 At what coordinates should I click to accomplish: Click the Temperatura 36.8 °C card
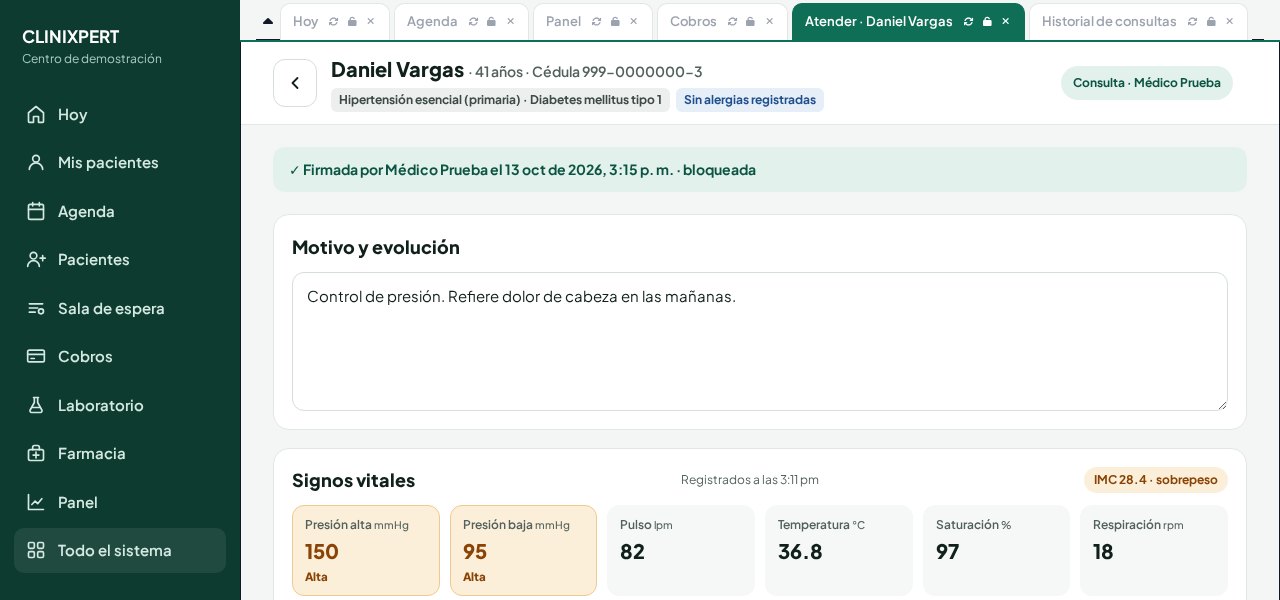[x=839, y=550]
